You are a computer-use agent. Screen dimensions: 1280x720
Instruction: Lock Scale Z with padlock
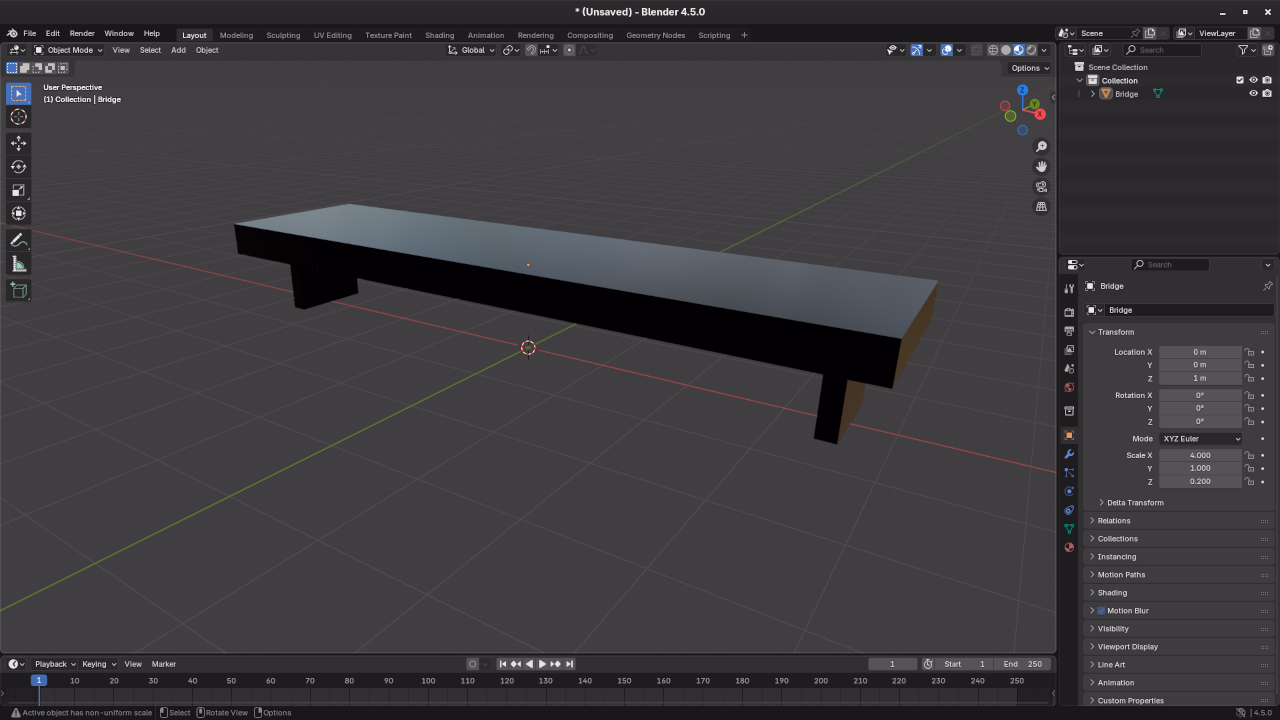coord(1249,482)
